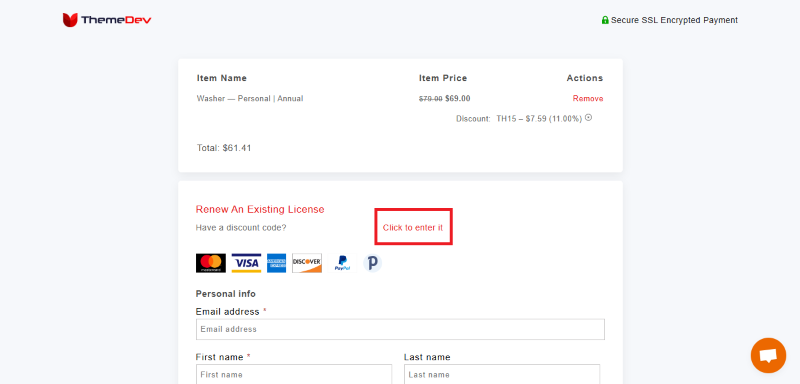Click to enter a discount code
800x384 pixels.
[413, 227]
